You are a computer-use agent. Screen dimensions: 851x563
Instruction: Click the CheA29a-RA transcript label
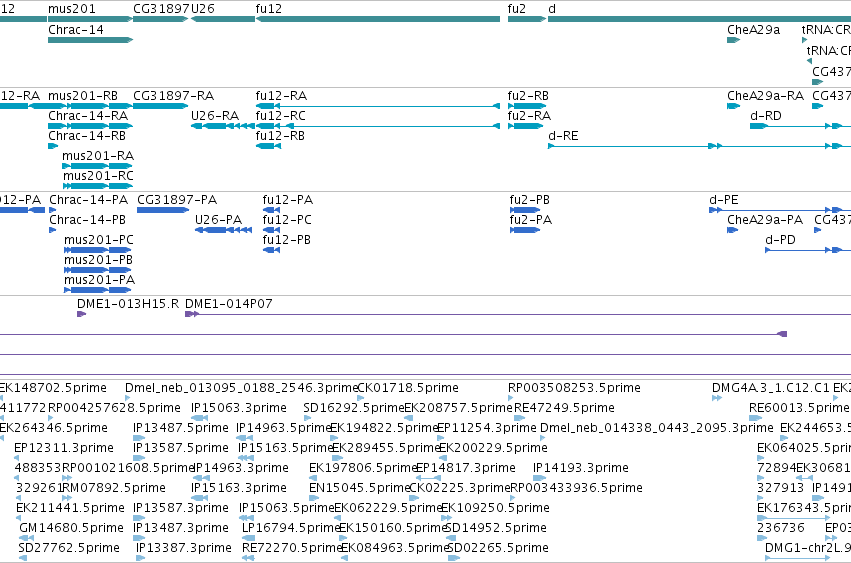coord(765,96)
